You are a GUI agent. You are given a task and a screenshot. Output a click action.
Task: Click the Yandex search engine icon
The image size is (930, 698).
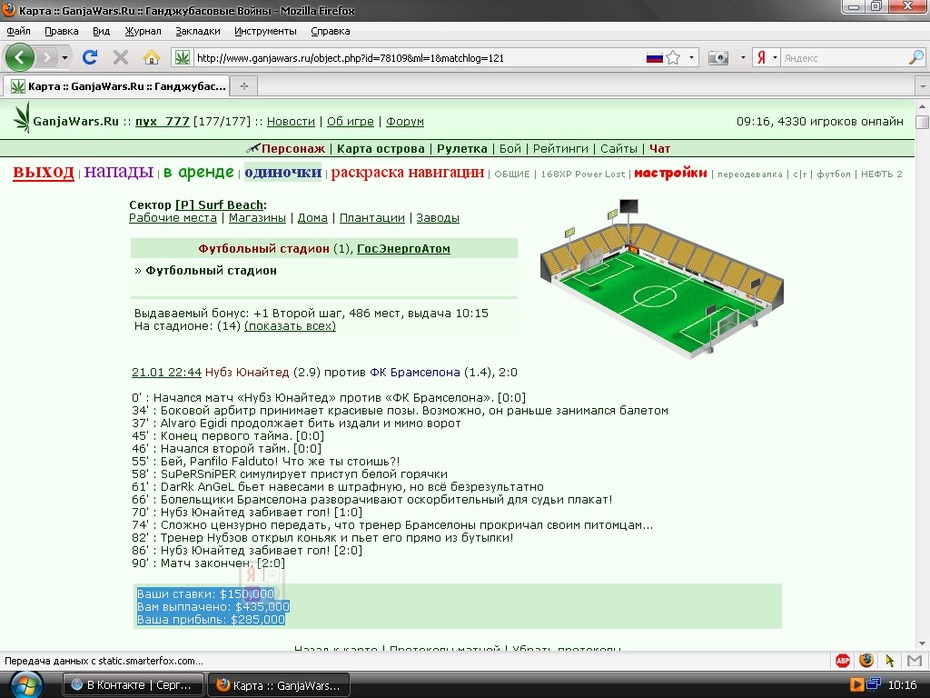761,58
